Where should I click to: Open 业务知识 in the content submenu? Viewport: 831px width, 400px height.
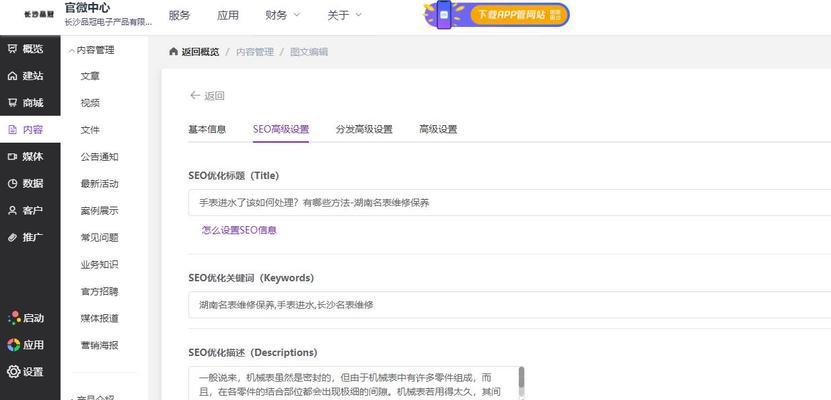pos(100,264)
